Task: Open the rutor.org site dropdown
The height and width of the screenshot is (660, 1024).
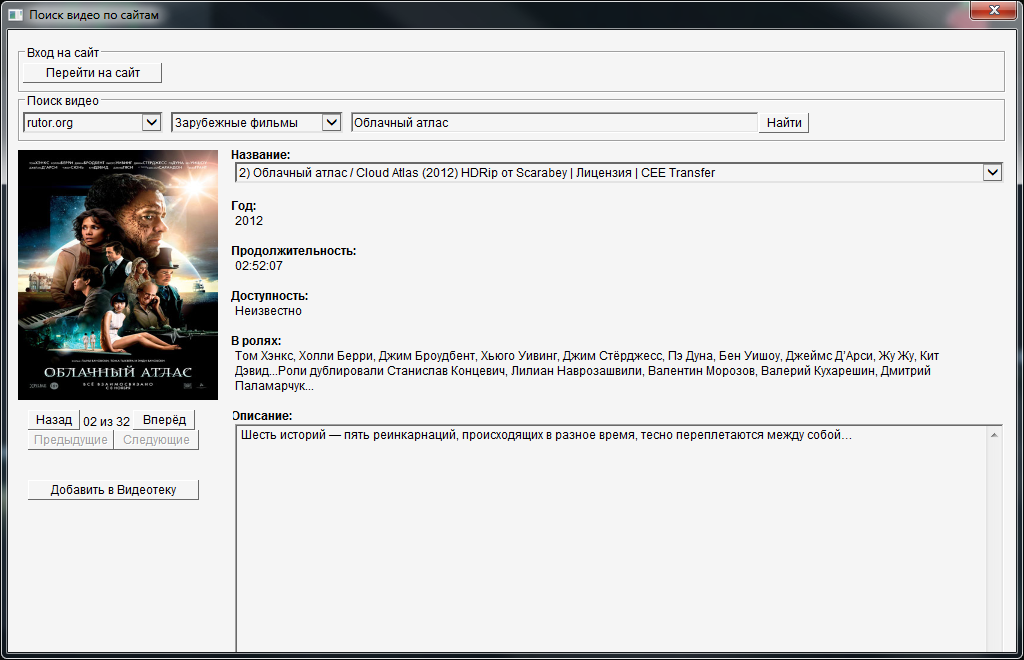Action: point(152,123)
